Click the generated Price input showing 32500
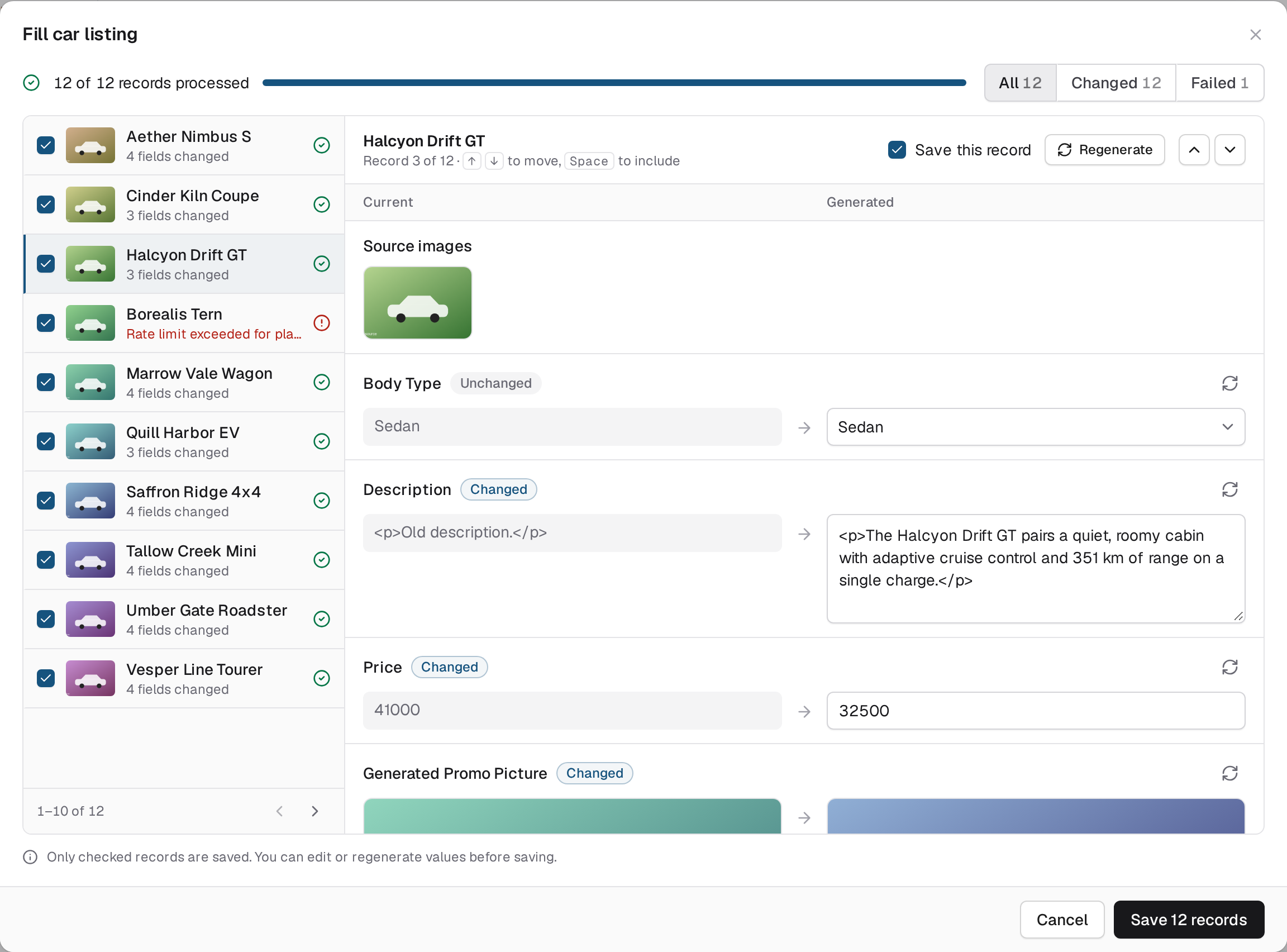Image resolution: width=1287 pixels, height=952 pixels. point(1035,711)
